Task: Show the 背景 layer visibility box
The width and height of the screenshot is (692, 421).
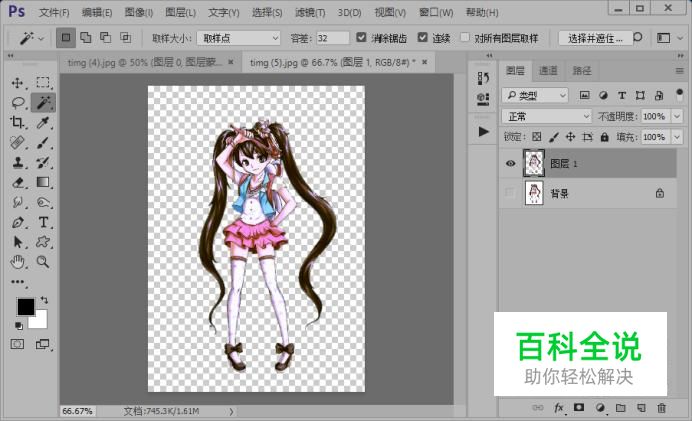Action: click(x=511, y=193)
